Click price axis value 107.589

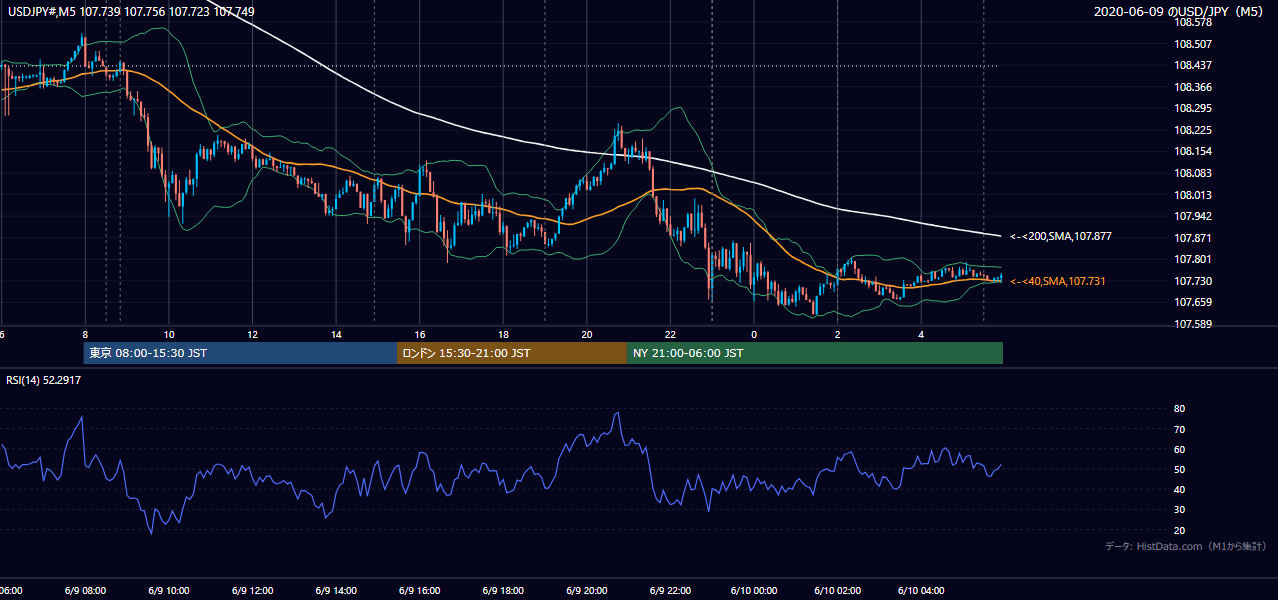pyautogui.click(x=1192, y=324)
